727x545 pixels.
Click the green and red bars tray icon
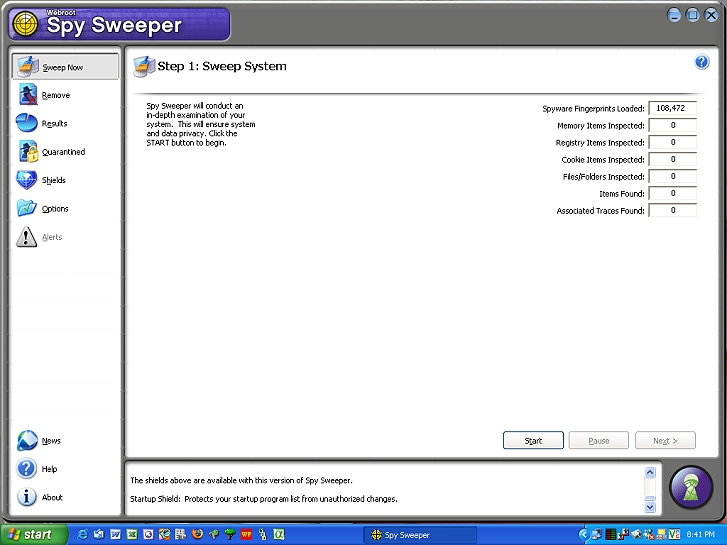[611, 534]
